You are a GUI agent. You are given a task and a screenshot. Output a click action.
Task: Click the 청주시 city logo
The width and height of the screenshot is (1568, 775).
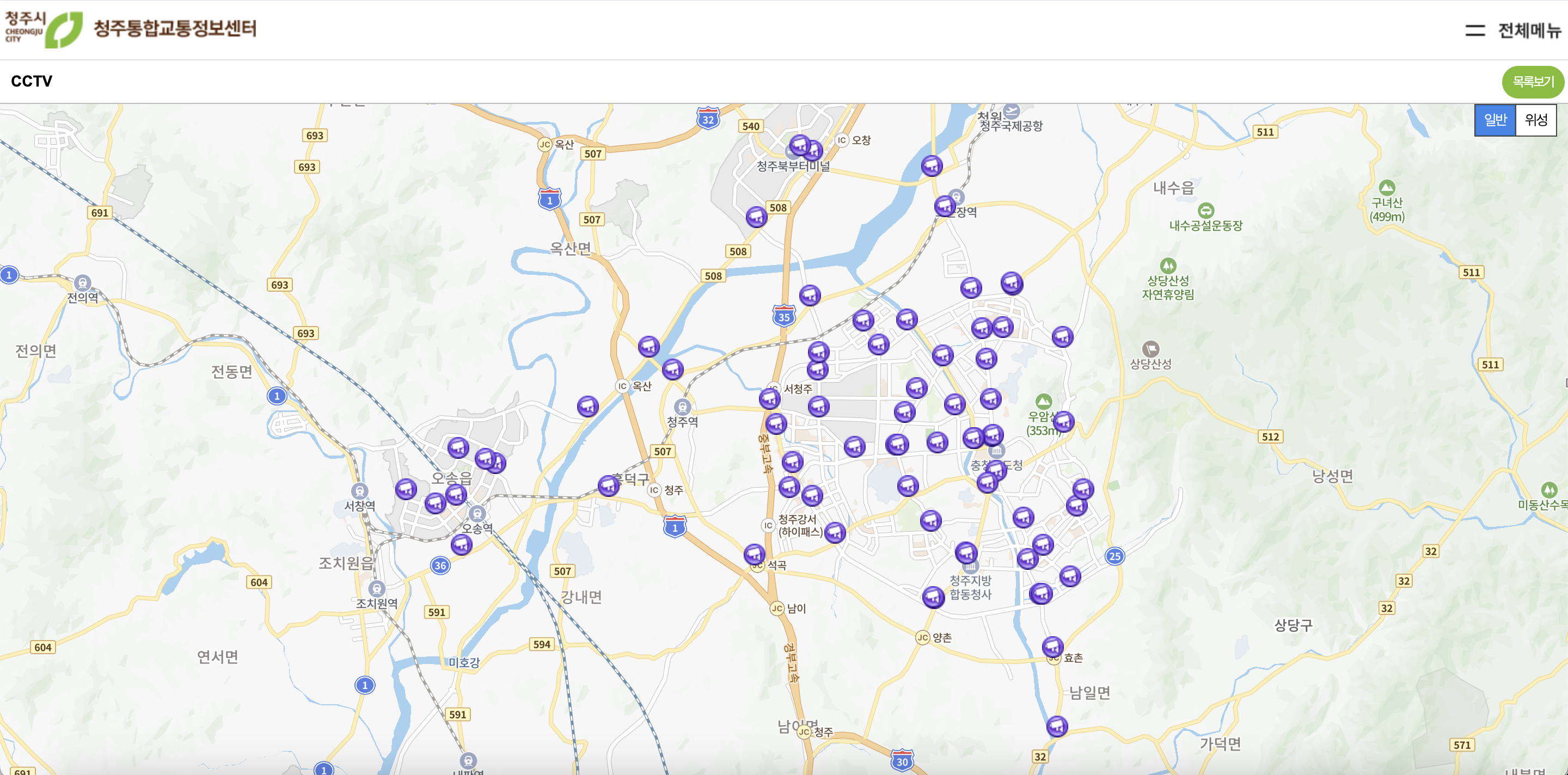click(x=42, y=29)
